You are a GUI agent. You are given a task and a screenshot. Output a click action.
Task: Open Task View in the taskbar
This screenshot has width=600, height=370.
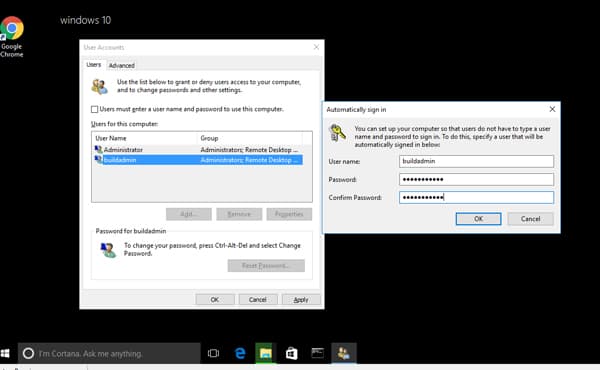[x=213, y=353]
